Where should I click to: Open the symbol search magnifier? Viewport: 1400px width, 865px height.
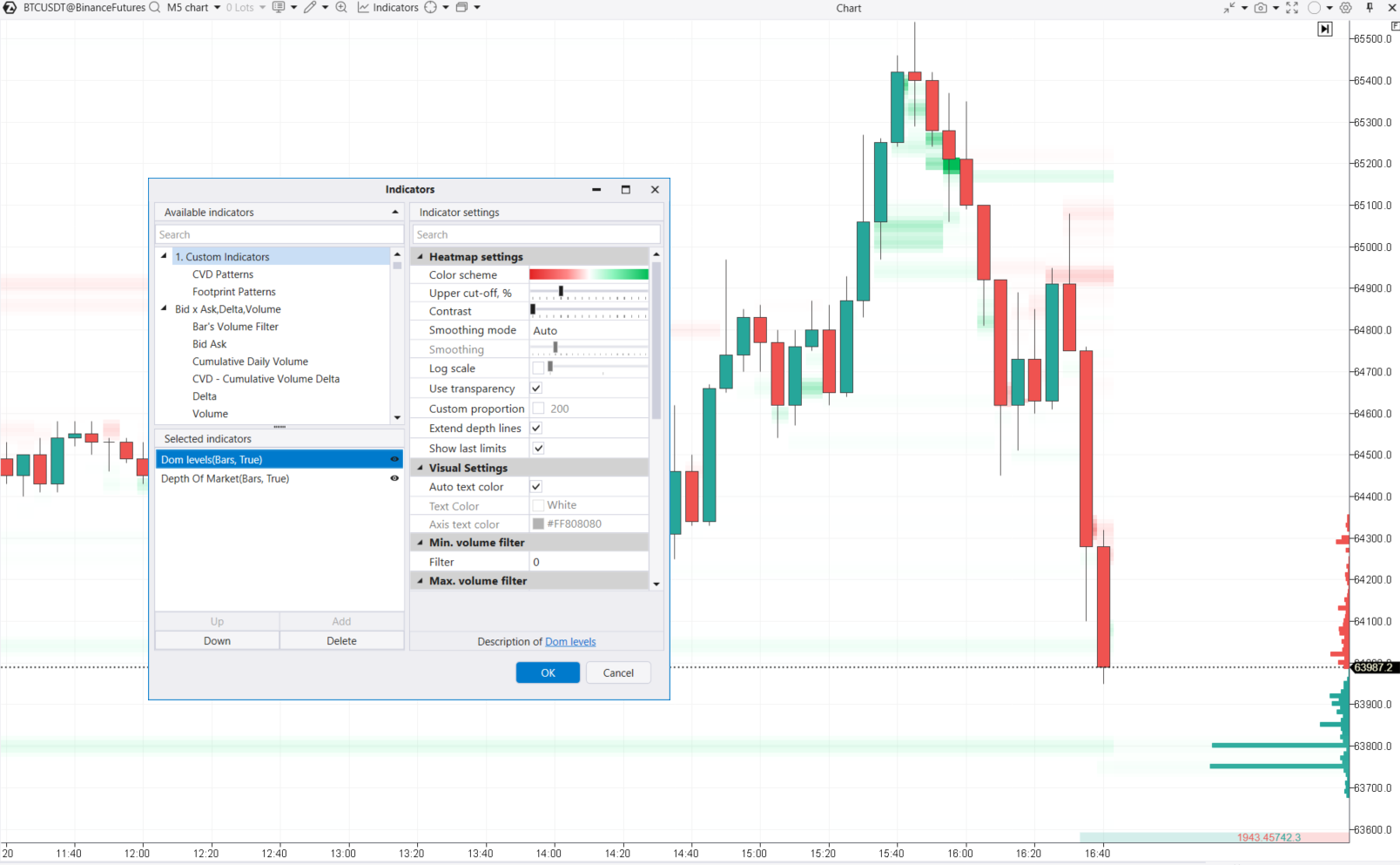(153, 7)
